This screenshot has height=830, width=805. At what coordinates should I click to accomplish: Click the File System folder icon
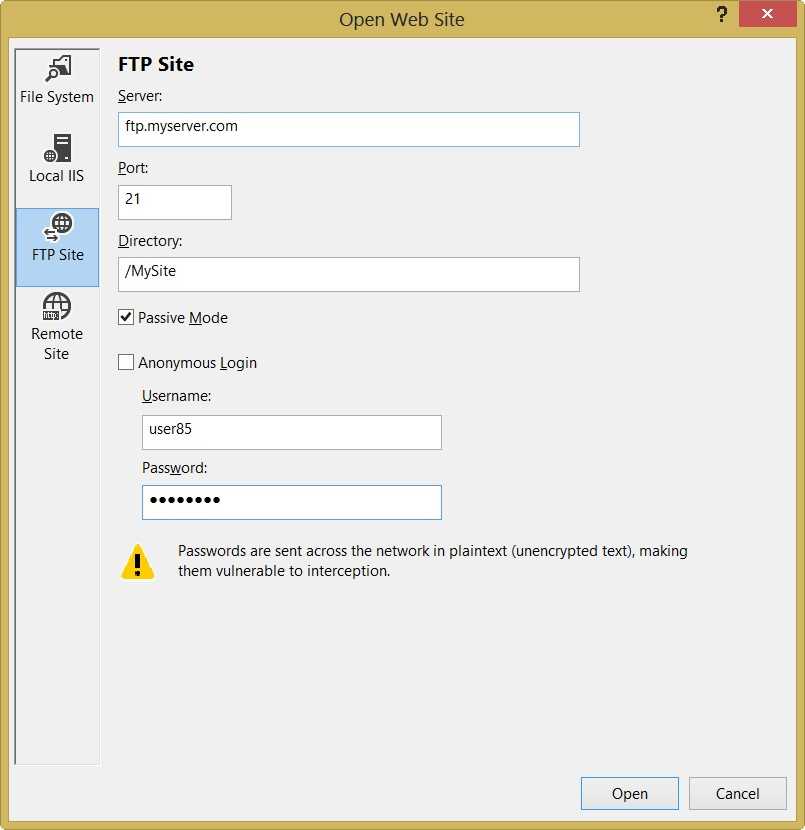57,69
